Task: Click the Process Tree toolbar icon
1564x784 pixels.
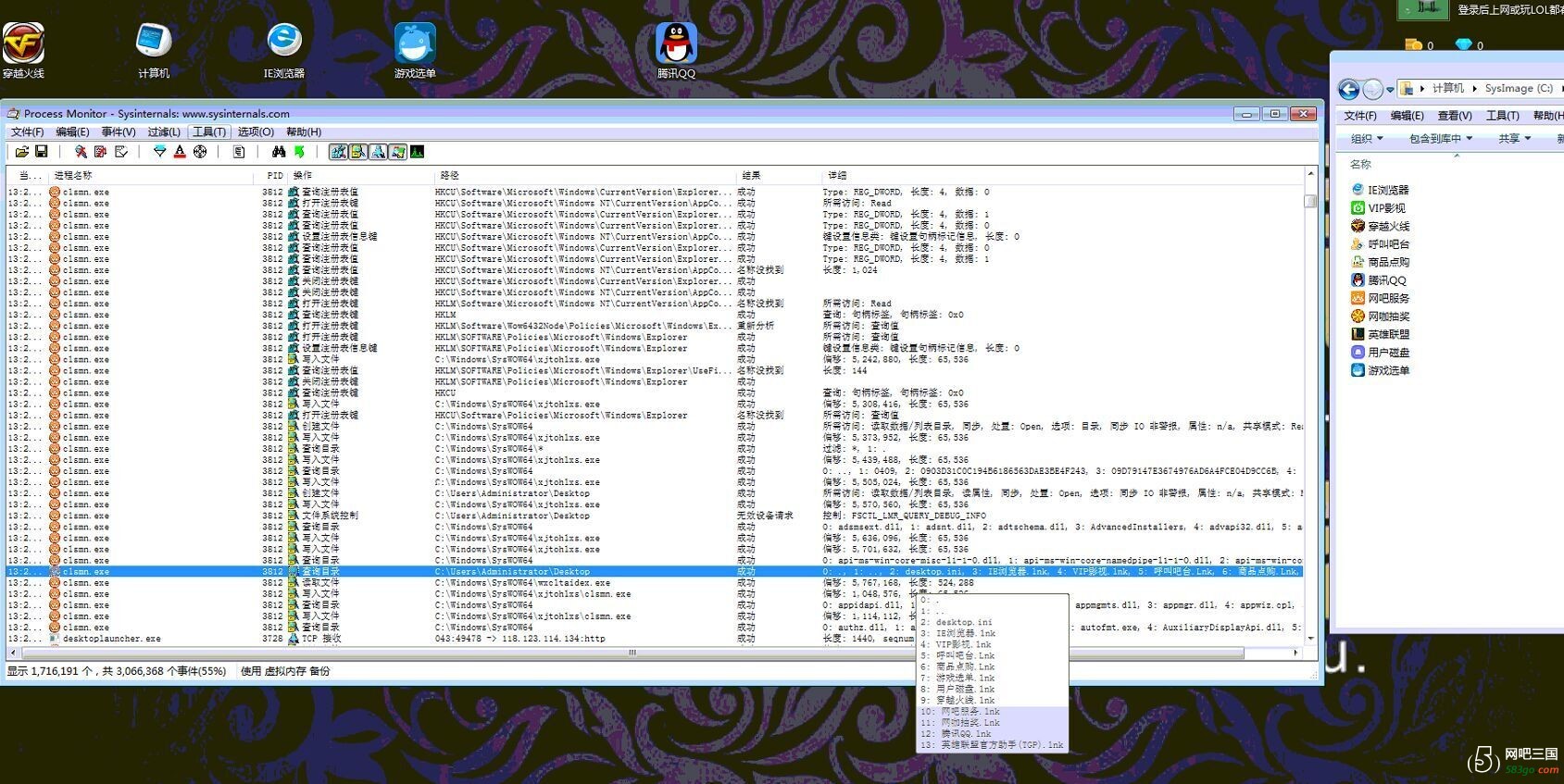Action: point(239,152)
